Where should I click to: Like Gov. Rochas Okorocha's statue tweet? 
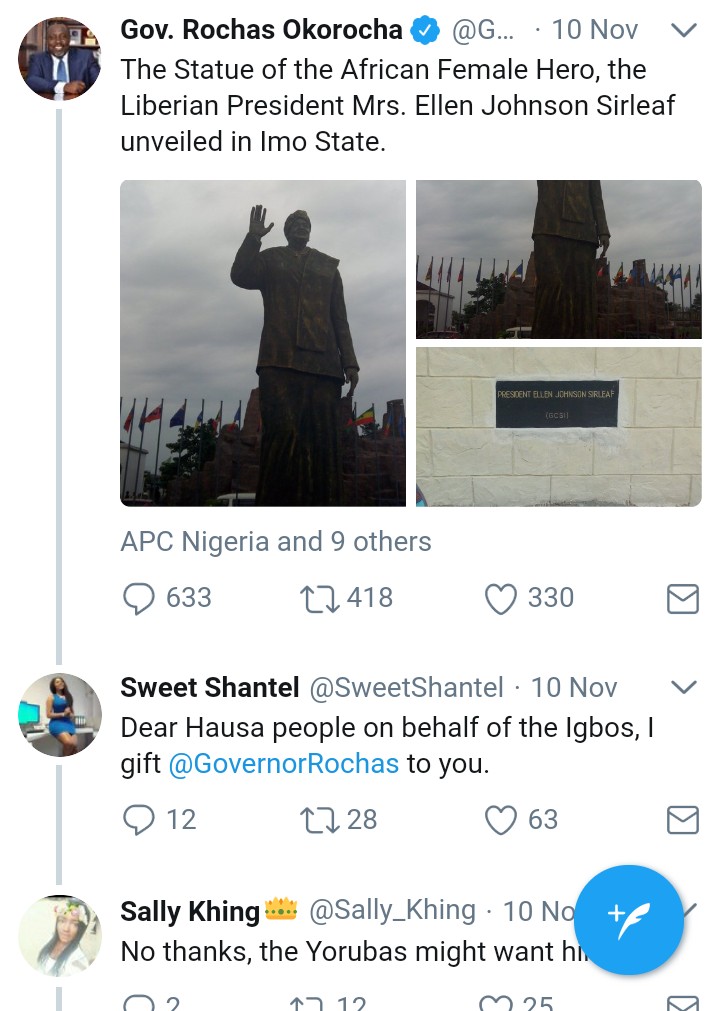point(499,598)
